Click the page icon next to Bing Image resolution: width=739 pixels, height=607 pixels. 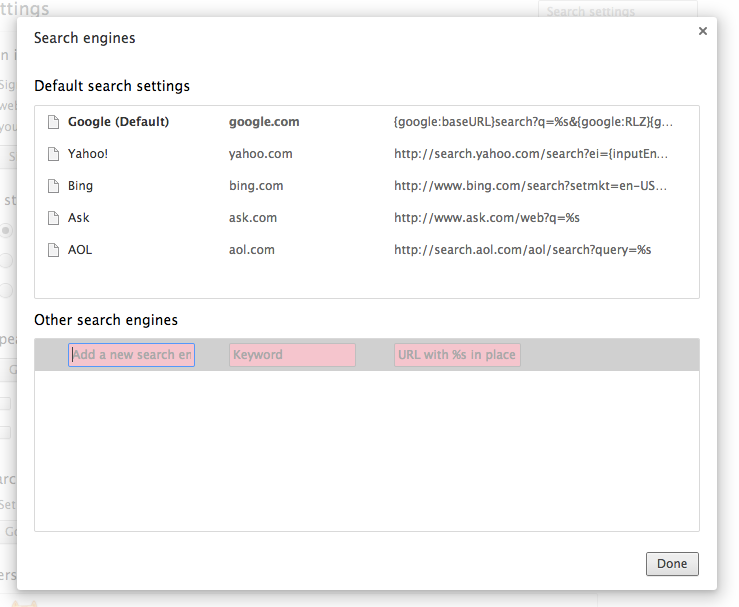tap(54, 186)
